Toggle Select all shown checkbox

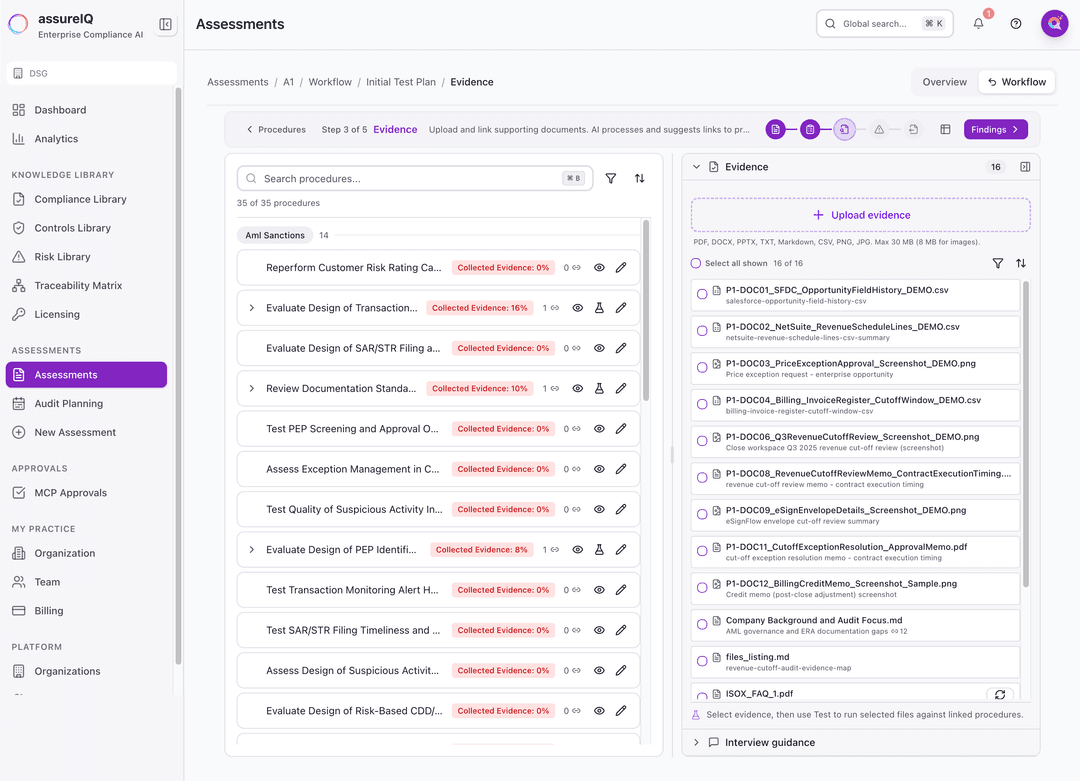tap(696, 263)
